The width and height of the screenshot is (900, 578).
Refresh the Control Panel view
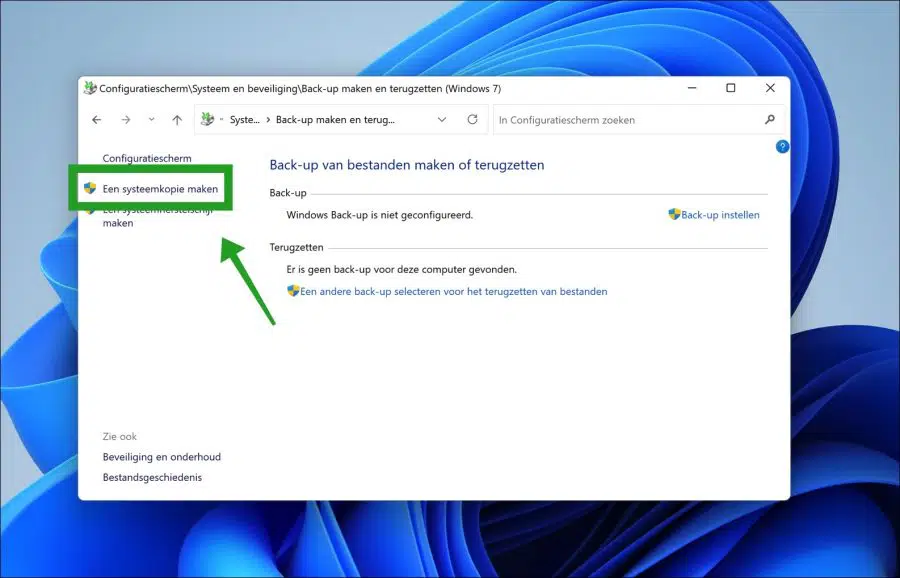(x=472, y=119)
